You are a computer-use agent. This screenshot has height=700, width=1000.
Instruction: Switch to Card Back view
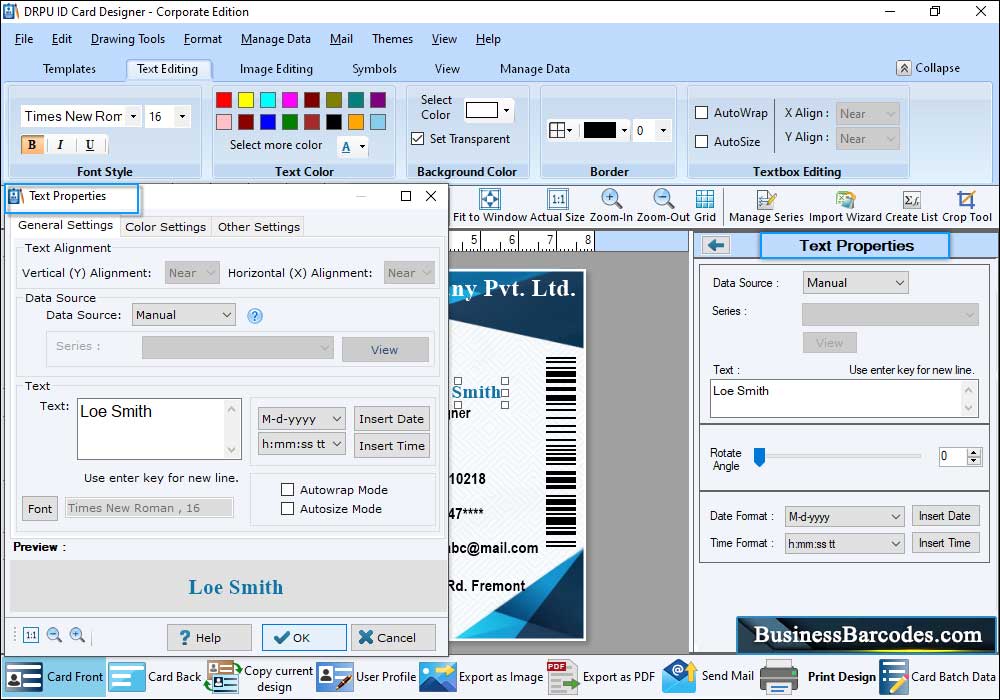tap(155, 676)
